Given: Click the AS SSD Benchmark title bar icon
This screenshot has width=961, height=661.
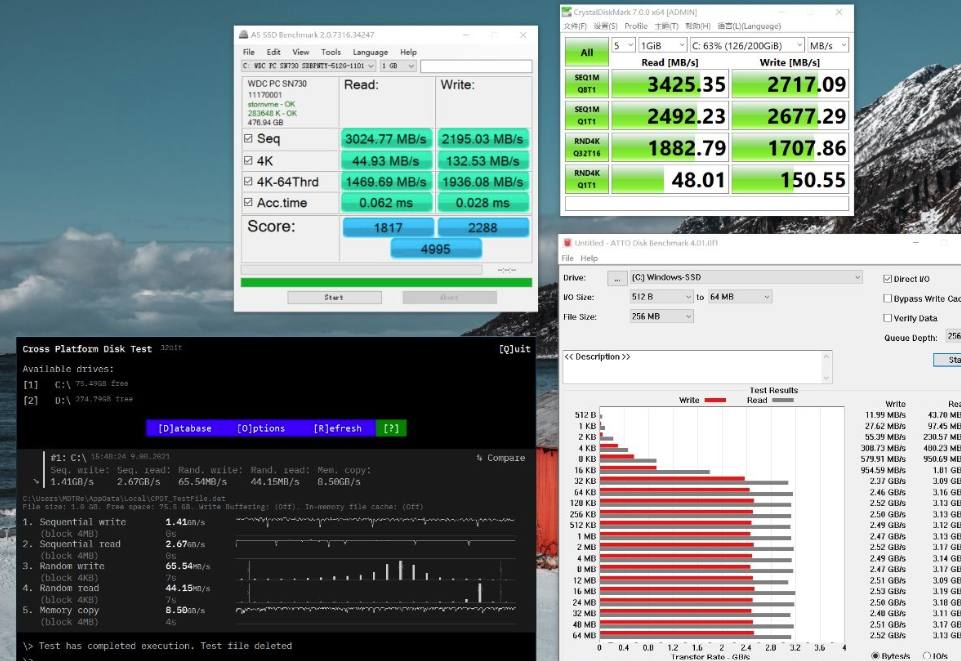Looking at the screenshot, I should point(243,35).
